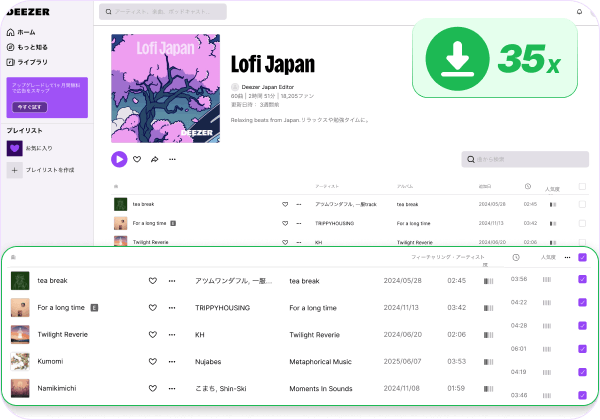This screenshot has height=420, width=600.
Task: Click the search-within-playlist field
Action: point(525,159)
